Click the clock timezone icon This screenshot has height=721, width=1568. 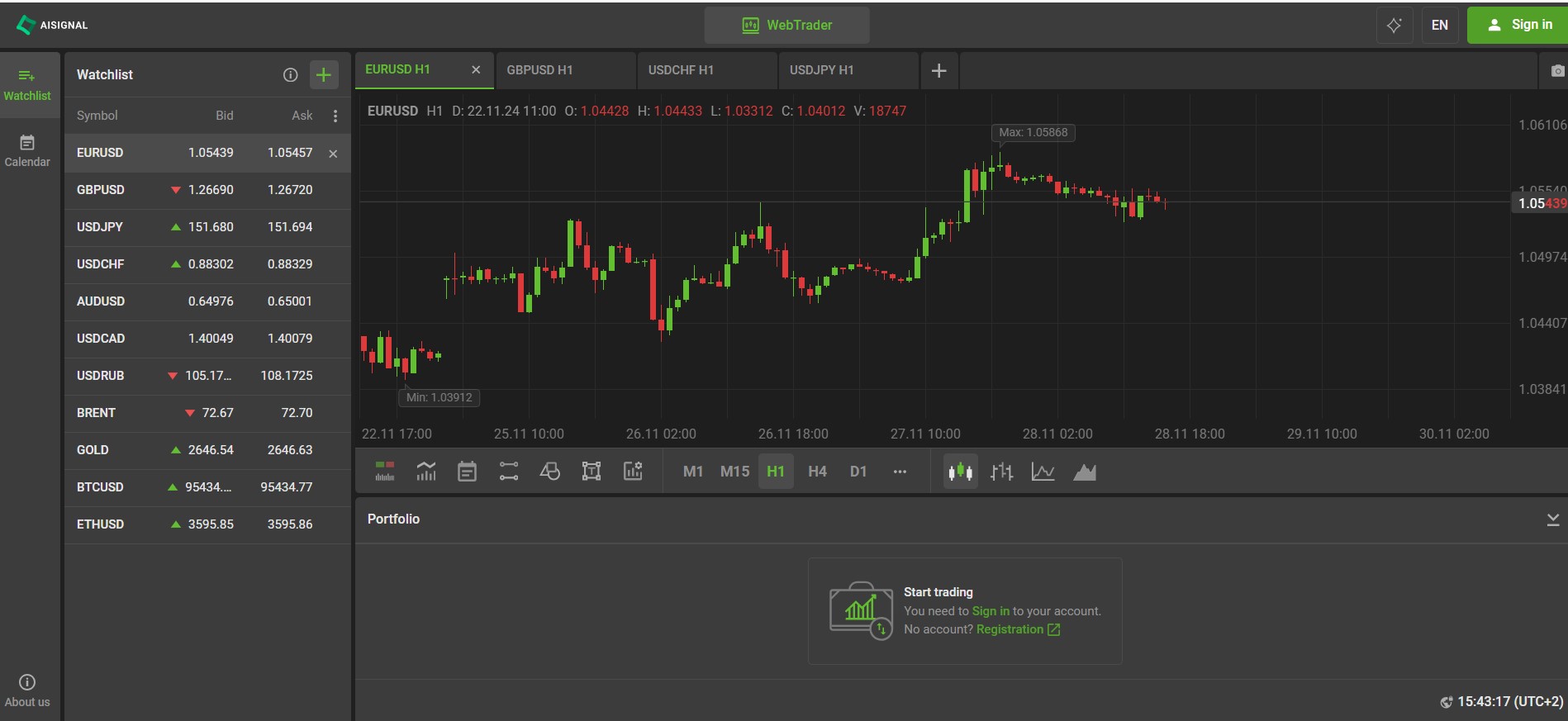click(1447, 702)
